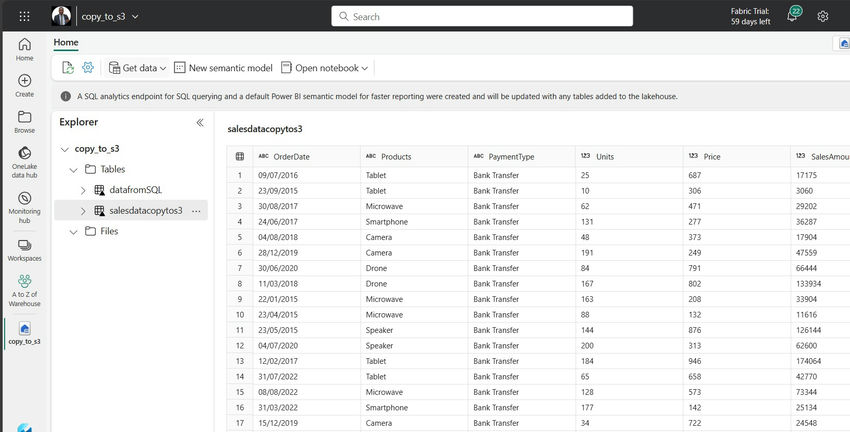Image resolution: width=850 pixels, height=432 pixels.
Task: Click the lakehouse icon at top right
Action: click(844, 43)
